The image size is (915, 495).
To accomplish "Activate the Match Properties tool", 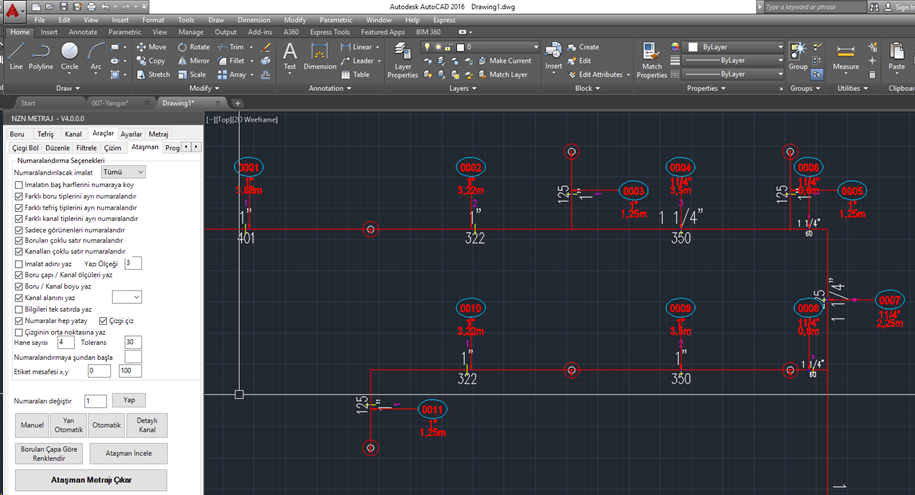I will [x=651, y=60].
